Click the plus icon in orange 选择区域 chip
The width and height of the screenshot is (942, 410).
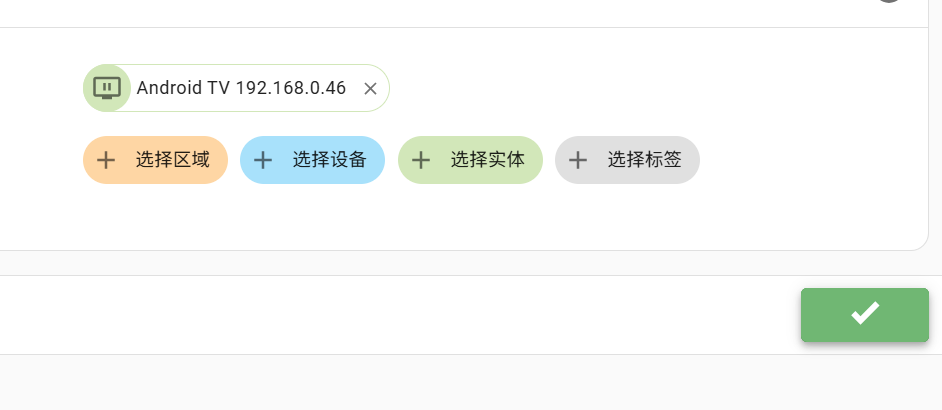(x=106, y=160)
